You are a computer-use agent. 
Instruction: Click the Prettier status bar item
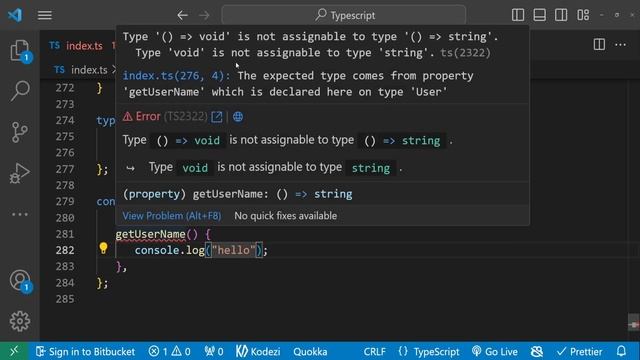(580, 351)
